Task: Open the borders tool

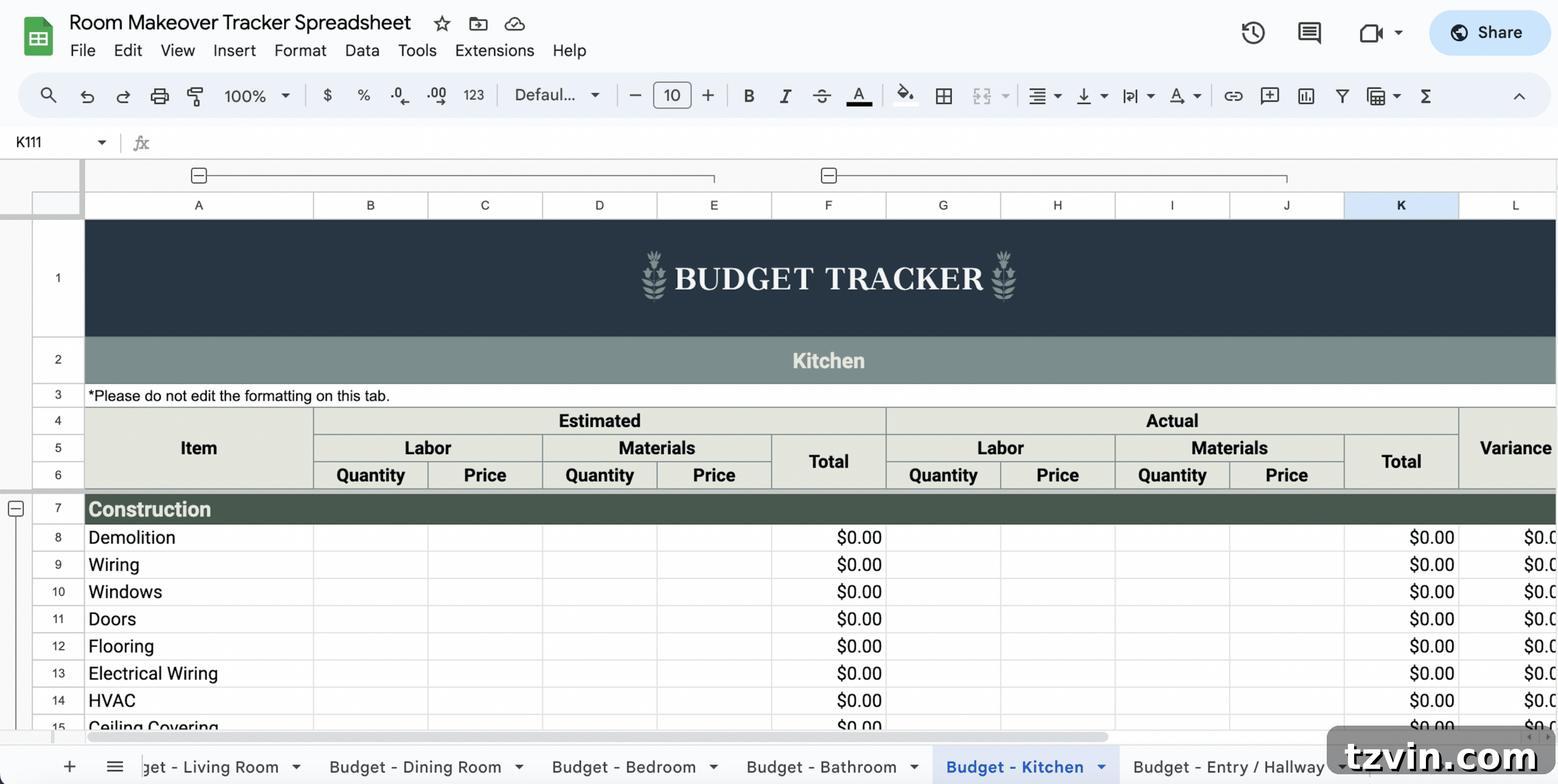Action: (944, 96)
